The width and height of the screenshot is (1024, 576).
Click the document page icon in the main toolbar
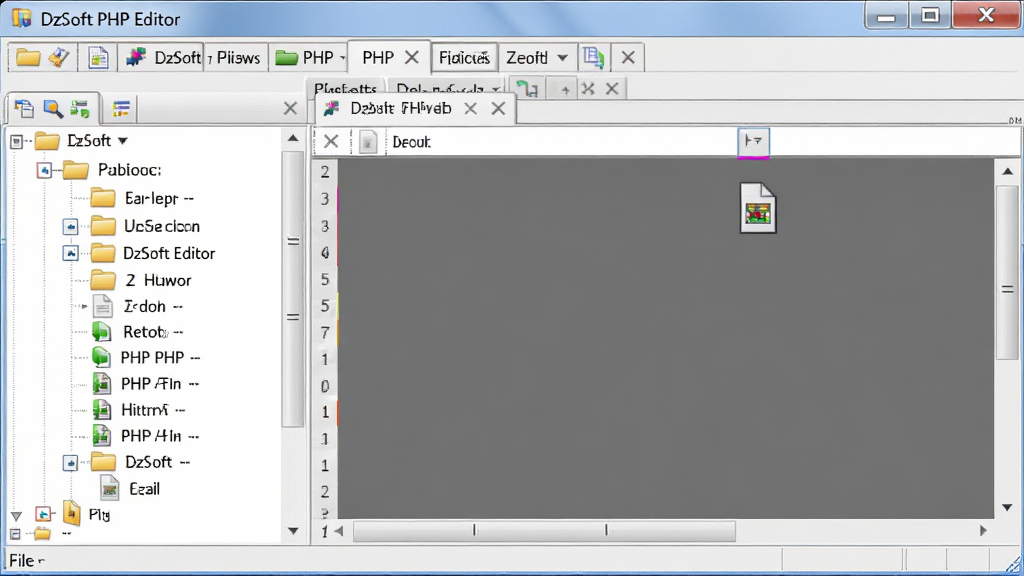click(x=98, y=57)
